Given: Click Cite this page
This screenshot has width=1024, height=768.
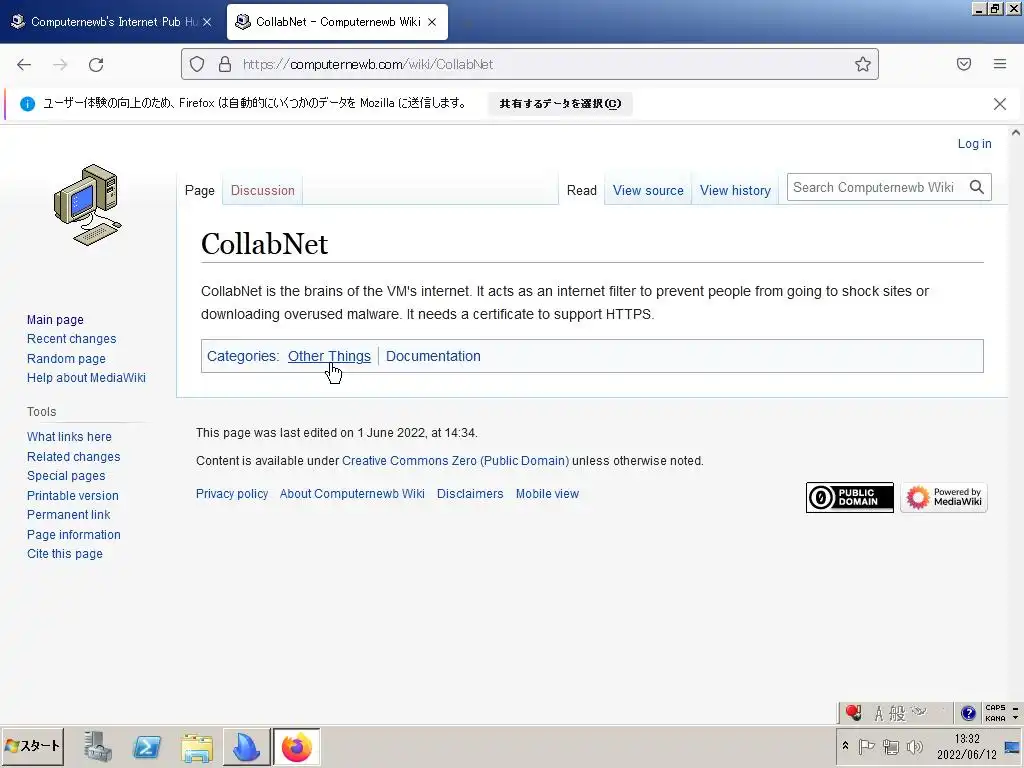Looking at the screenshot, I should tap(65, 554).
